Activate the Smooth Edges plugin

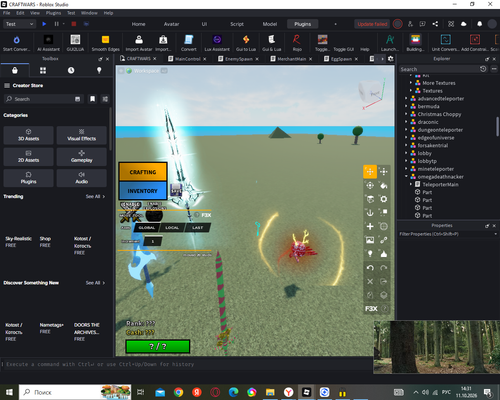pos(105,43)
